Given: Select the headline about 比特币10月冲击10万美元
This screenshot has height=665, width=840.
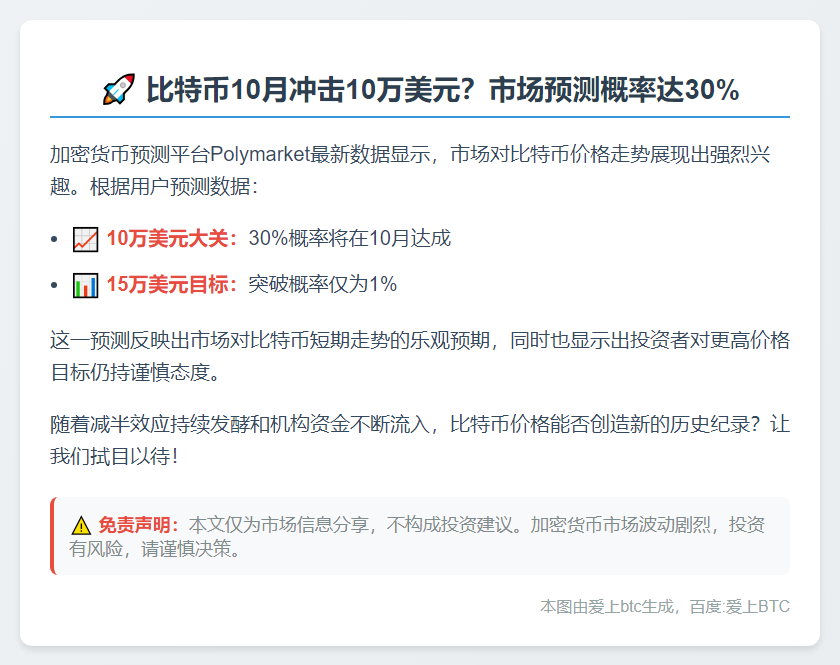Looking at the screenshot, I should coord(442,91).
